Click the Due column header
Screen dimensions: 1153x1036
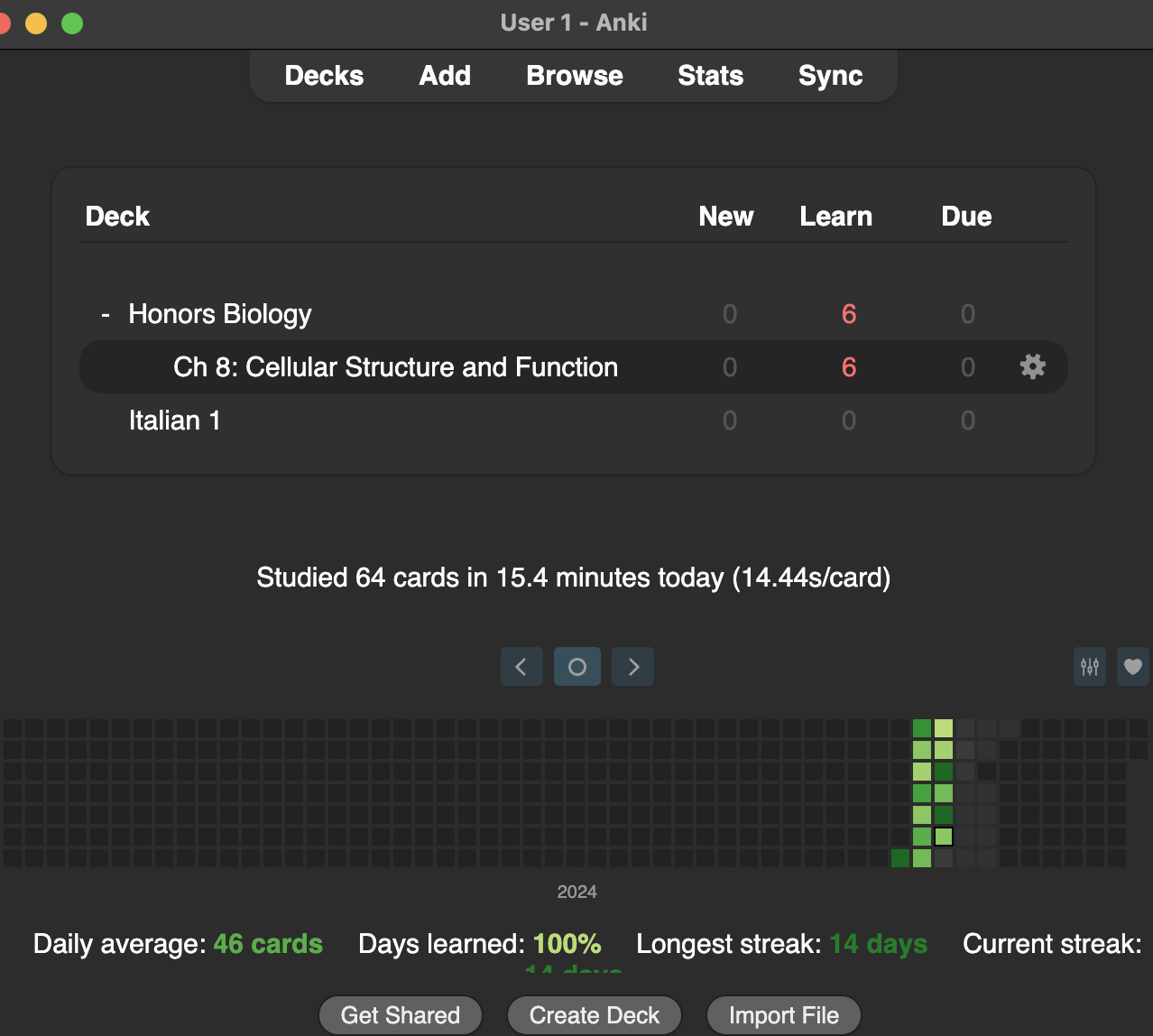pos(967,217)
